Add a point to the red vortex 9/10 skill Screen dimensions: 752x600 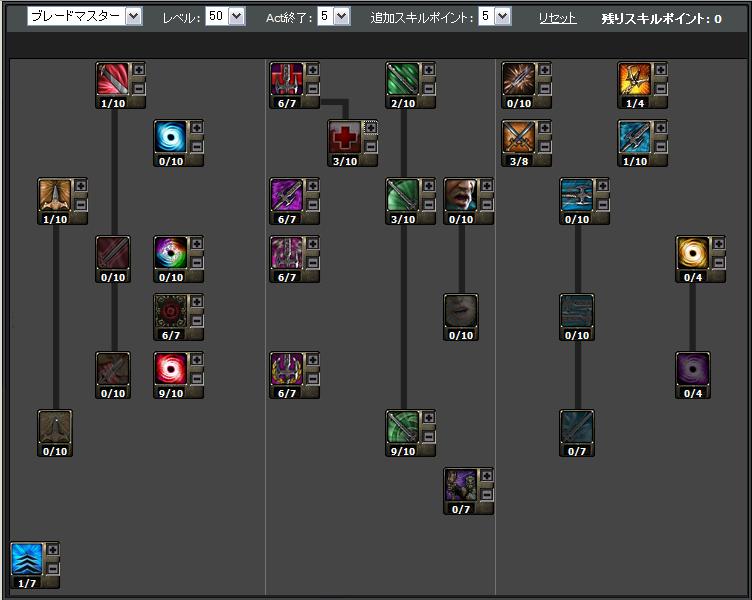click(x=197, y=360)
